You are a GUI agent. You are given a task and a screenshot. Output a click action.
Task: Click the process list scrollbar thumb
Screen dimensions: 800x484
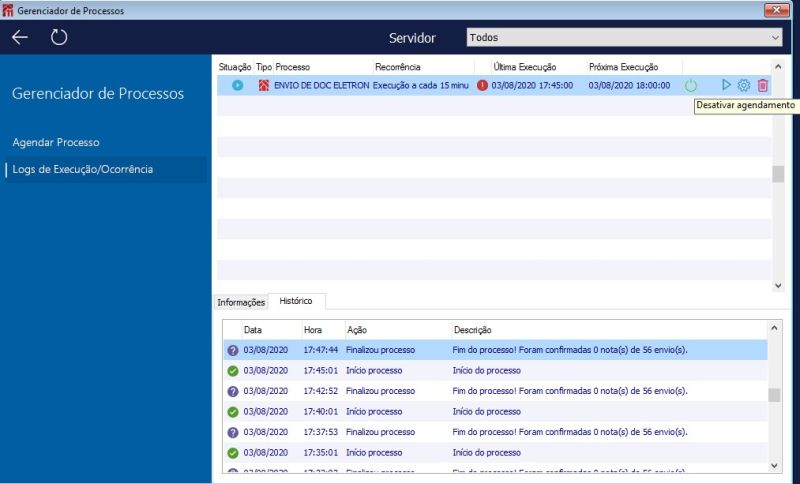coord(778,174)
